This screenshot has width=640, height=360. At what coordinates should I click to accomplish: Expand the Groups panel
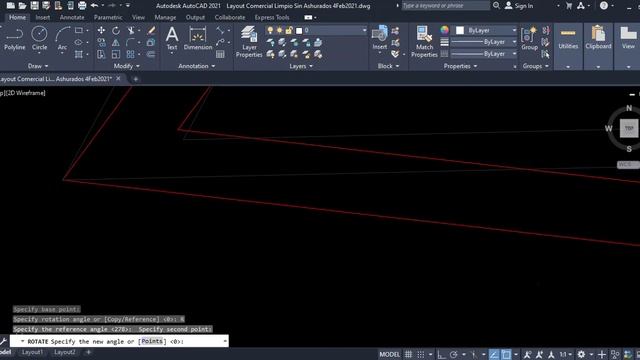tap(536, 66)
